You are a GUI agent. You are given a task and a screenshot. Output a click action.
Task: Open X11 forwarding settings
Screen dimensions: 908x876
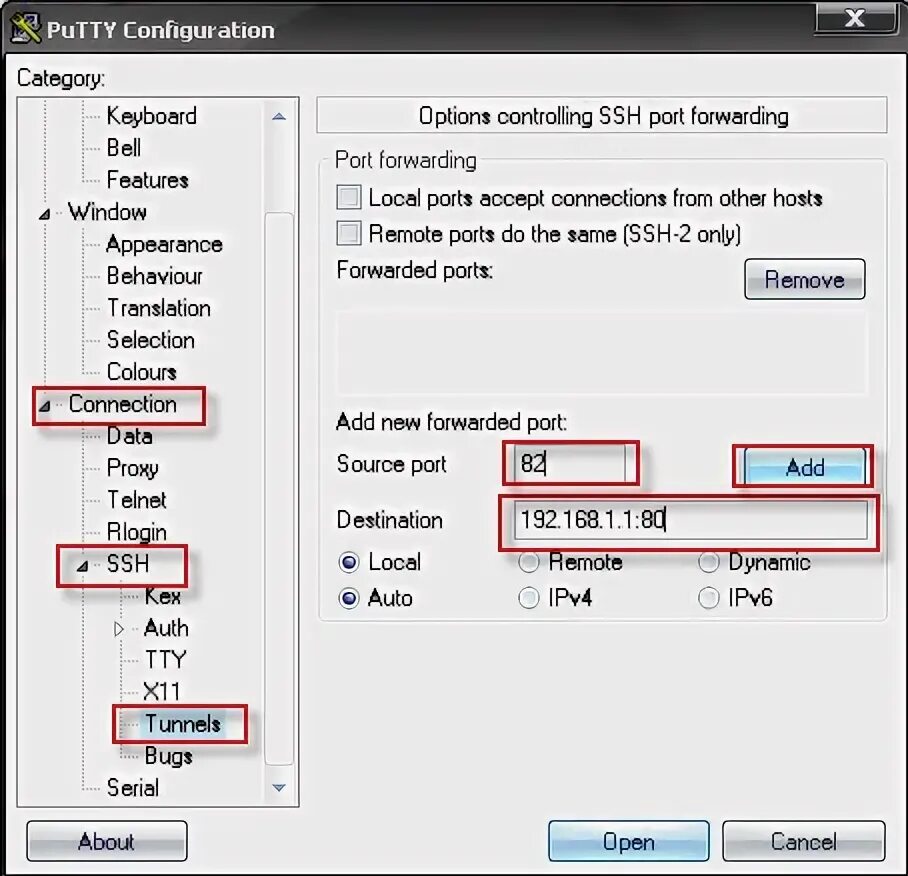[x=162, y=691]
